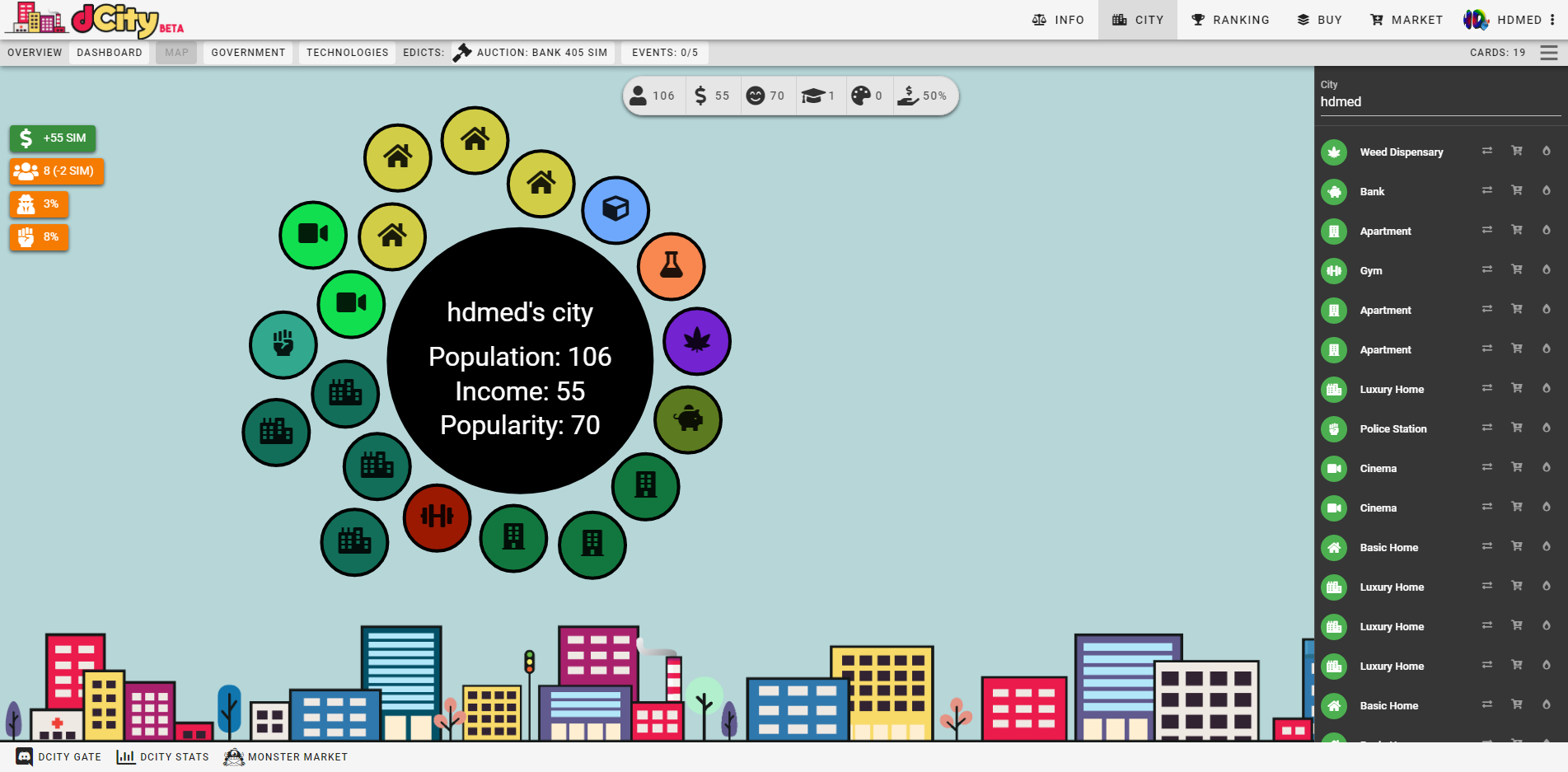Click the central hdmed's city black circle

(520, 361)
